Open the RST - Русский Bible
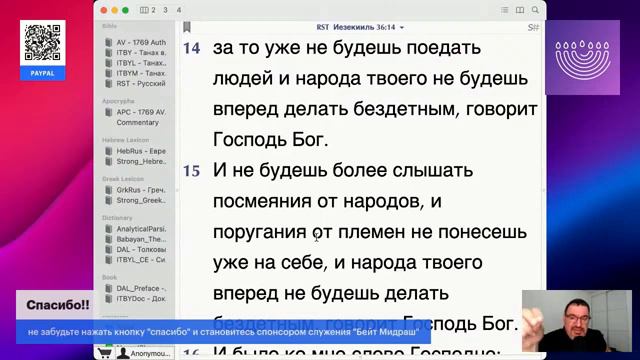The image size is (640, 360). [x=141, y=83]
